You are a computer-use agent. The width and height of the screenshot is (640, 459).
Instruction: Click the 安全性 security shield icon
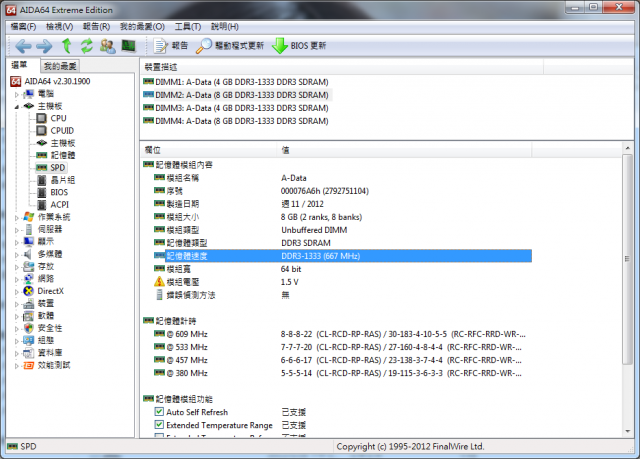point(29,328)
